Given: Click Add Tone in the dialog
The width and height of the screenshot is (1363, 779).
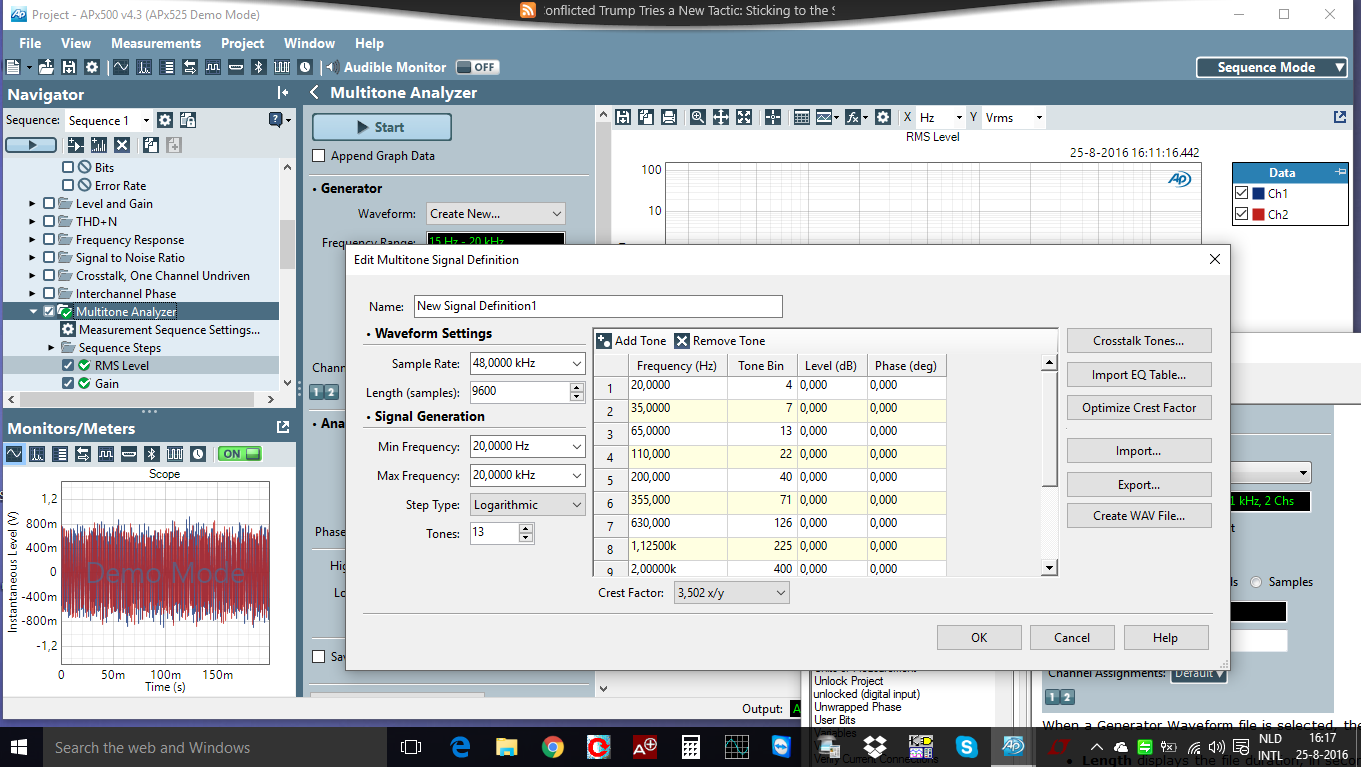Looking at the screenshot, I should click(x=632, y=341).
